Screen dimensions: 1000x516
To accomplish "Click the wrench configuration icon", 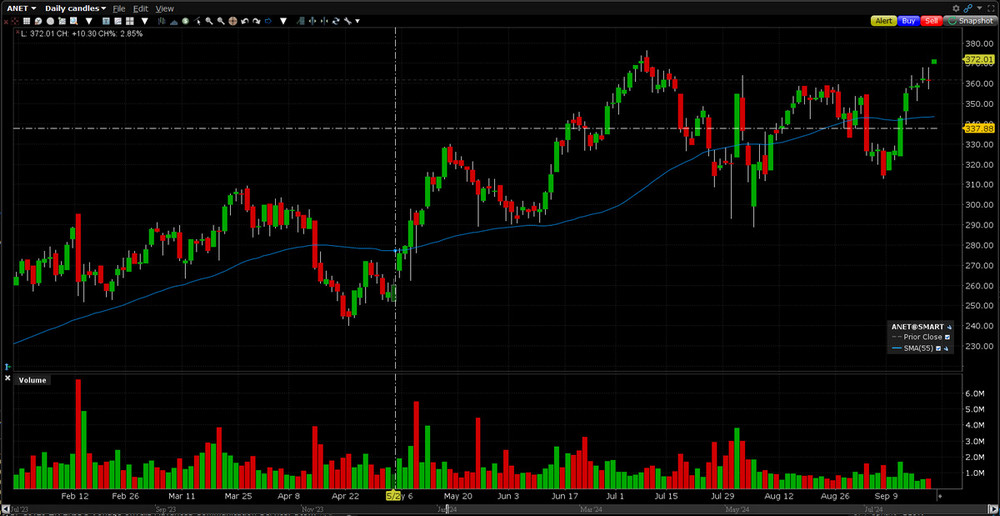I will tap(349, 20).
